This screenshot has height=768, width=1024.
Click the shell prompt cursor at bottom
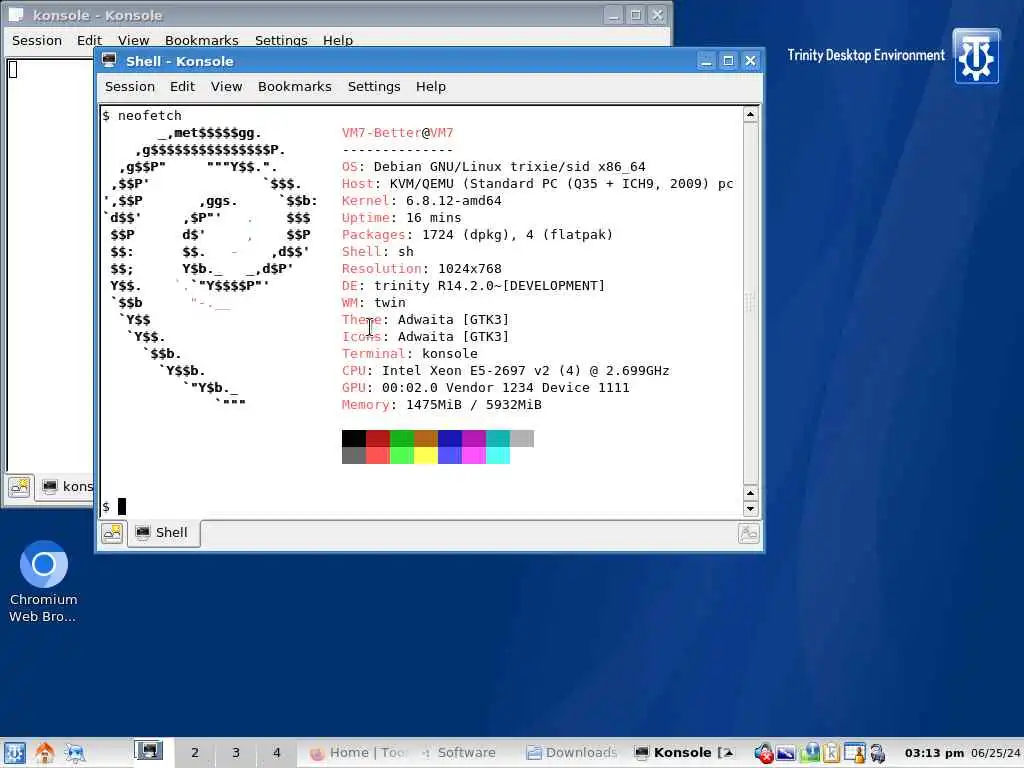point(121,506)
